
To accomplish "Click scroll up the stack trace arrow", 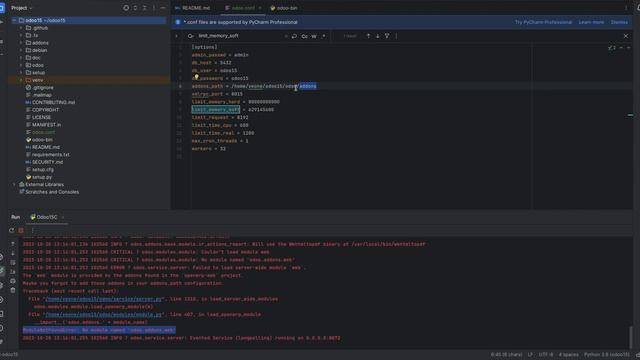I will click(13, 244).
